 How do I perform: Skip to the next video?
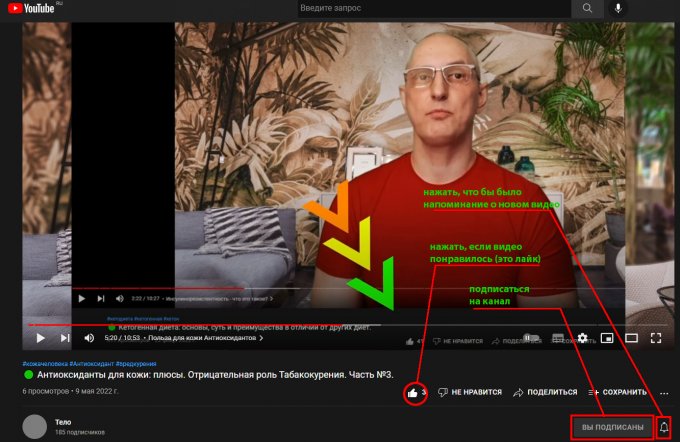pos(64,338)
